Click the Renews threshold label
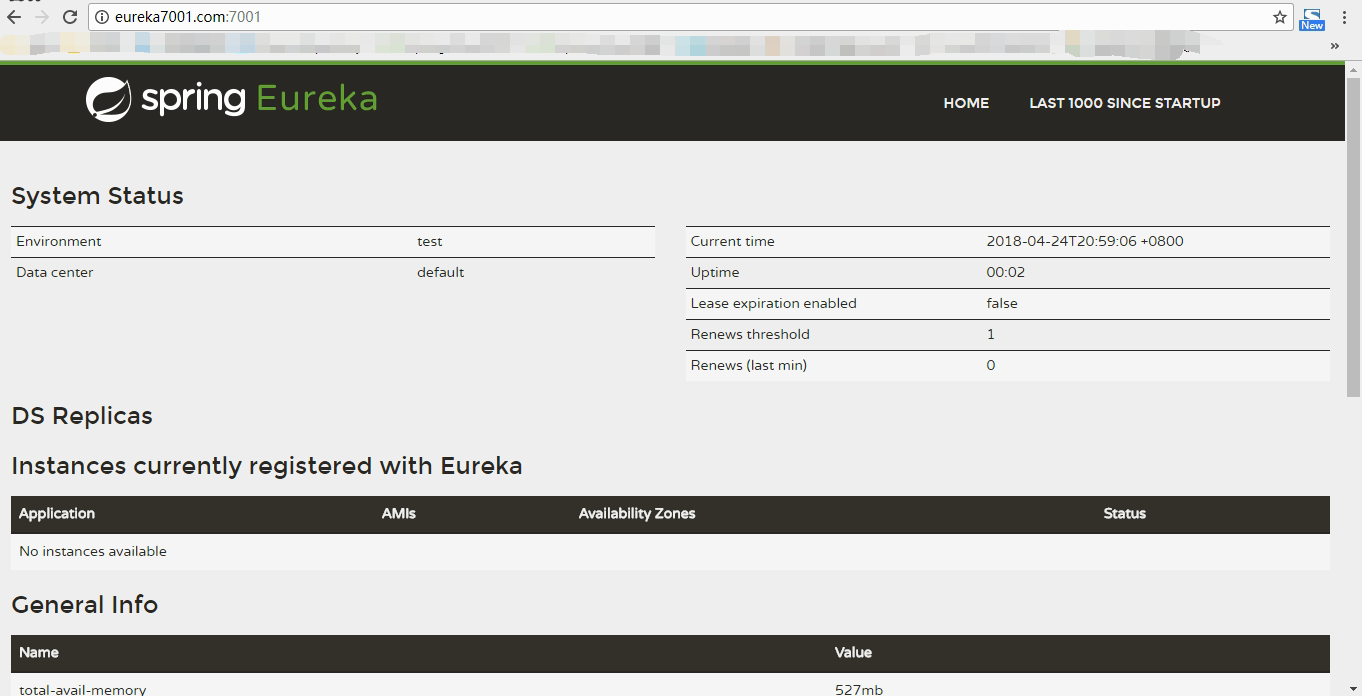1362x696 pixels. point(750,334)
